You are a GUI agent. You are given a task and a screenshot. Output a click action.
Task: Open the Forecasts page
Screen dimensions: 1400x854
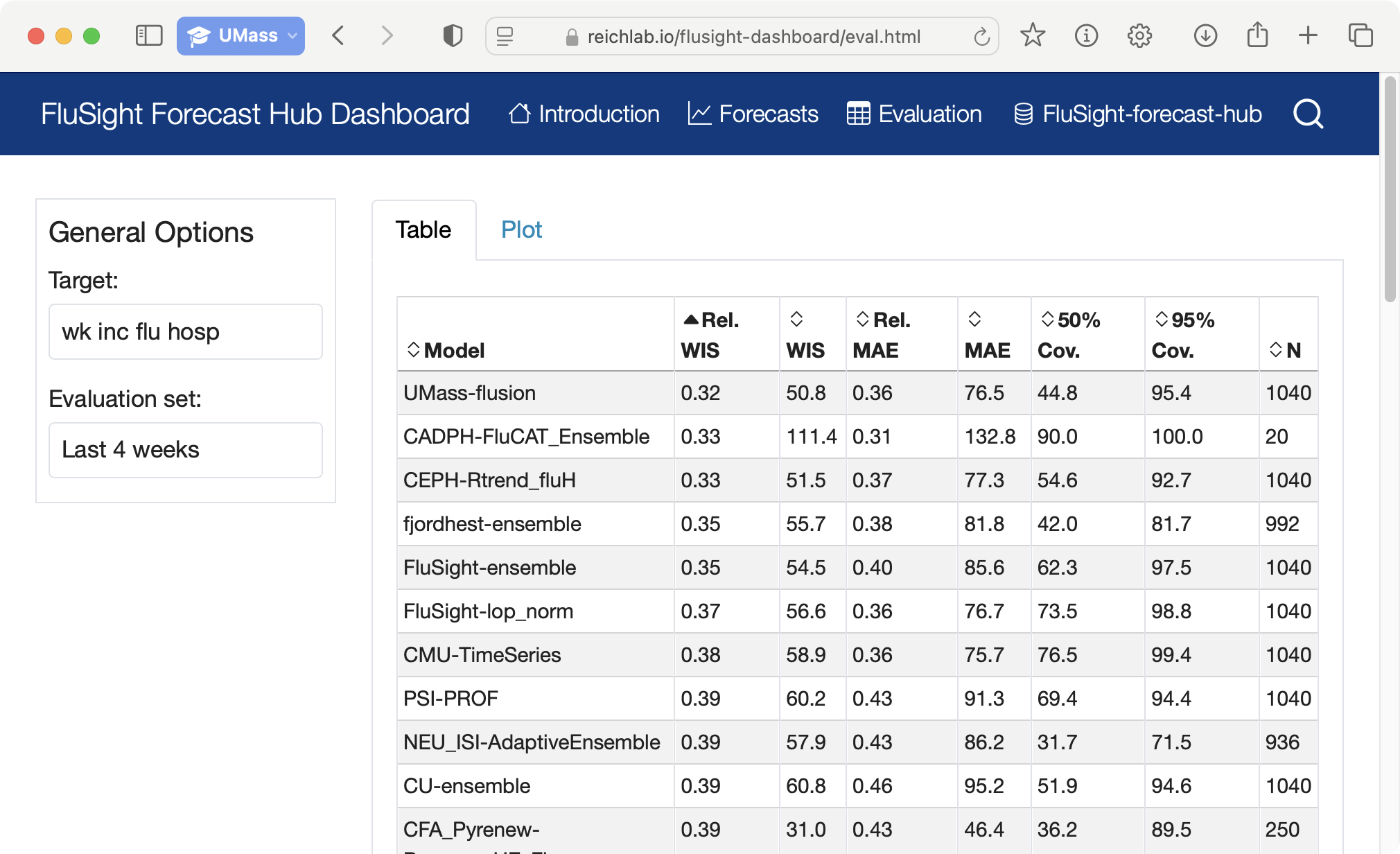(x=753, y=114)
